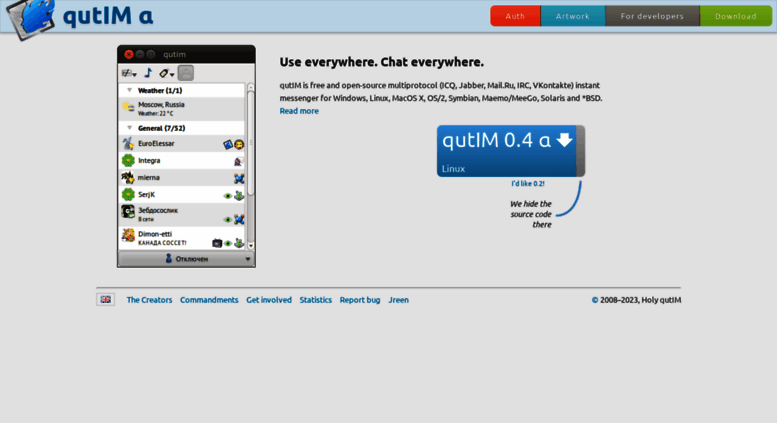777x423 pixels.
Task: Select the Dimon-etti contact name
Action: coord(155,234)
